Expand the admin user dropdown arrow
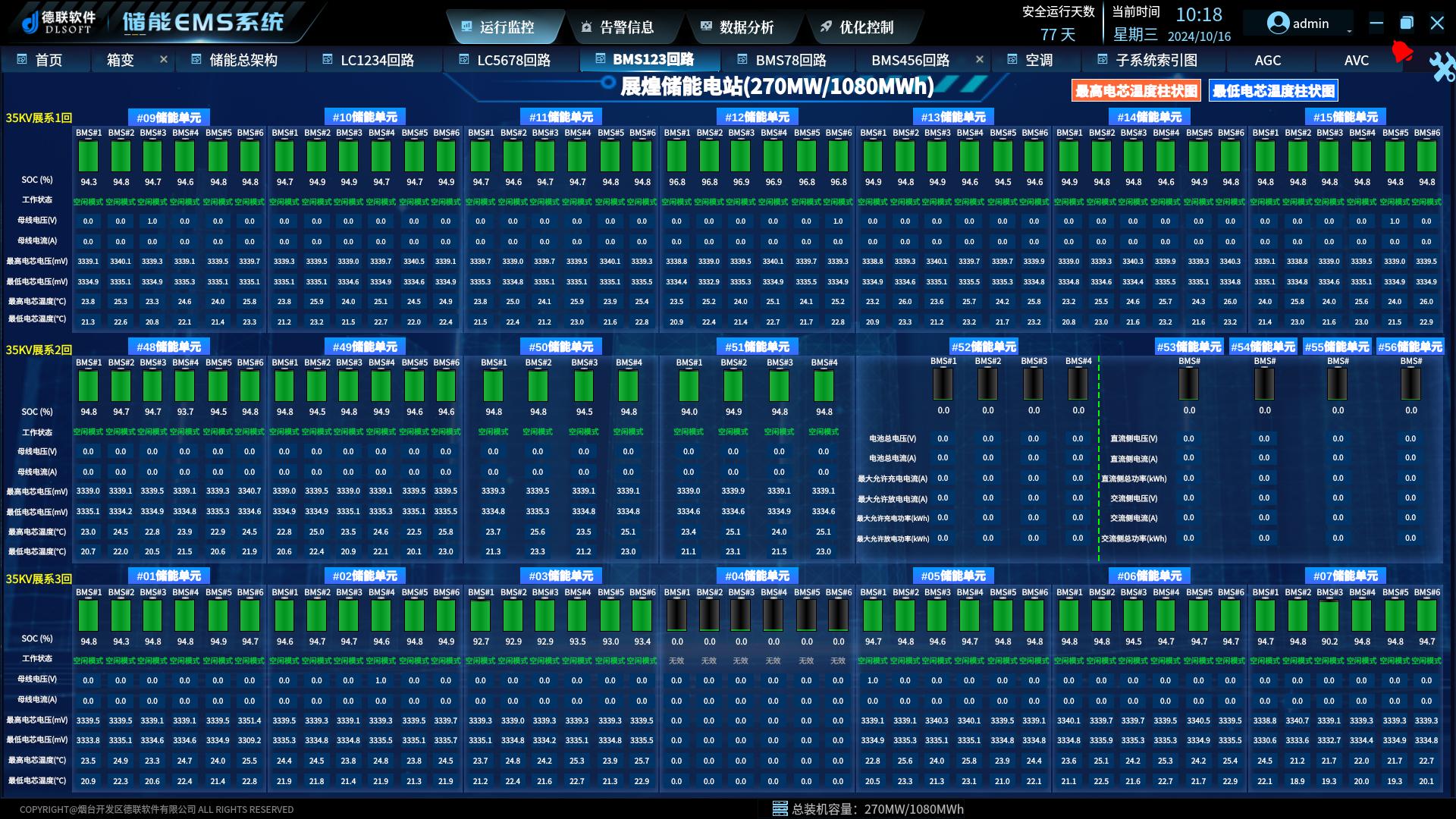 tap(1349, 30)
